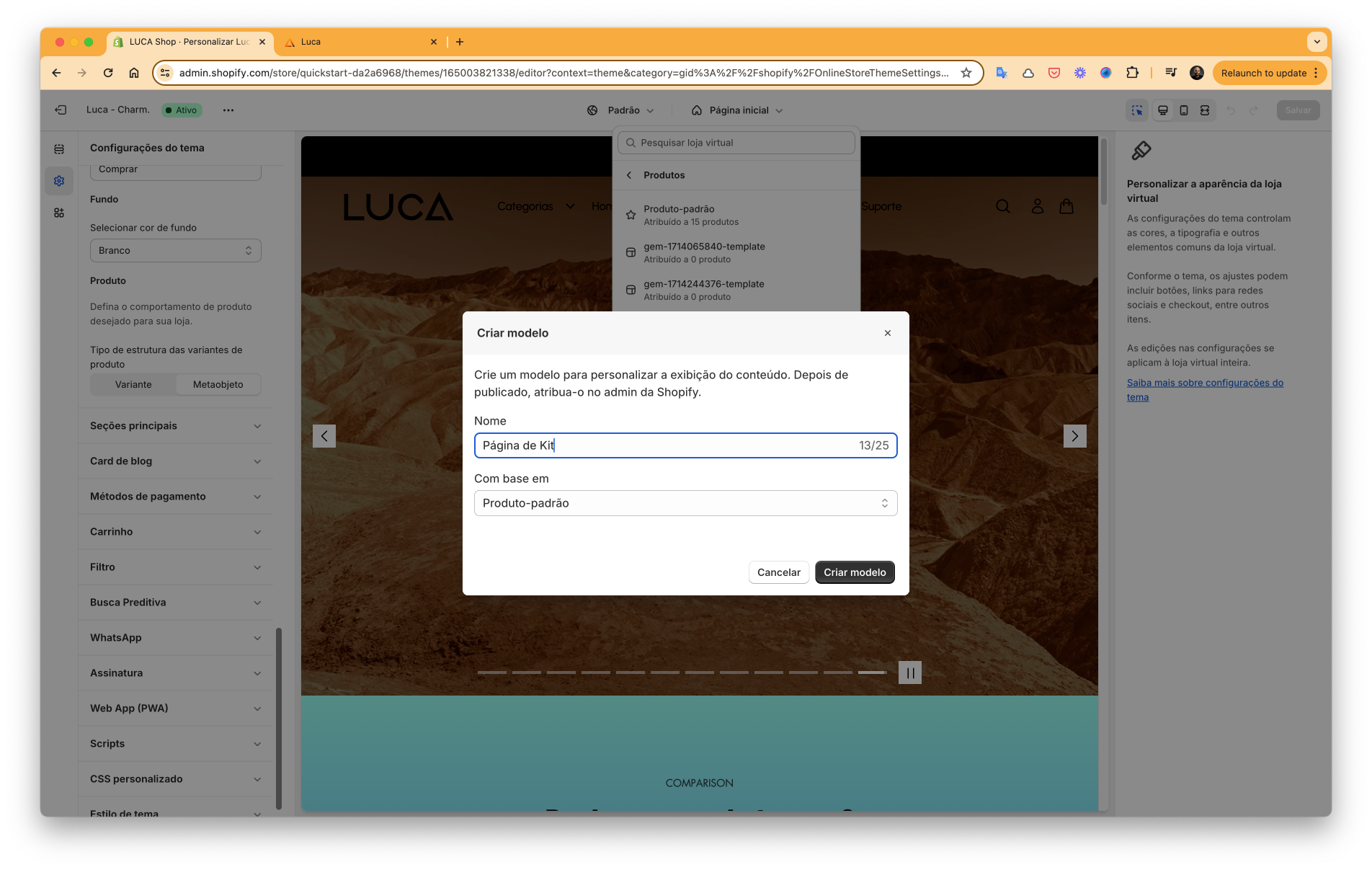Select the Metaobjeto structure option
The width and height of the screenshot is (1372, 870).
tap(218, 384)
